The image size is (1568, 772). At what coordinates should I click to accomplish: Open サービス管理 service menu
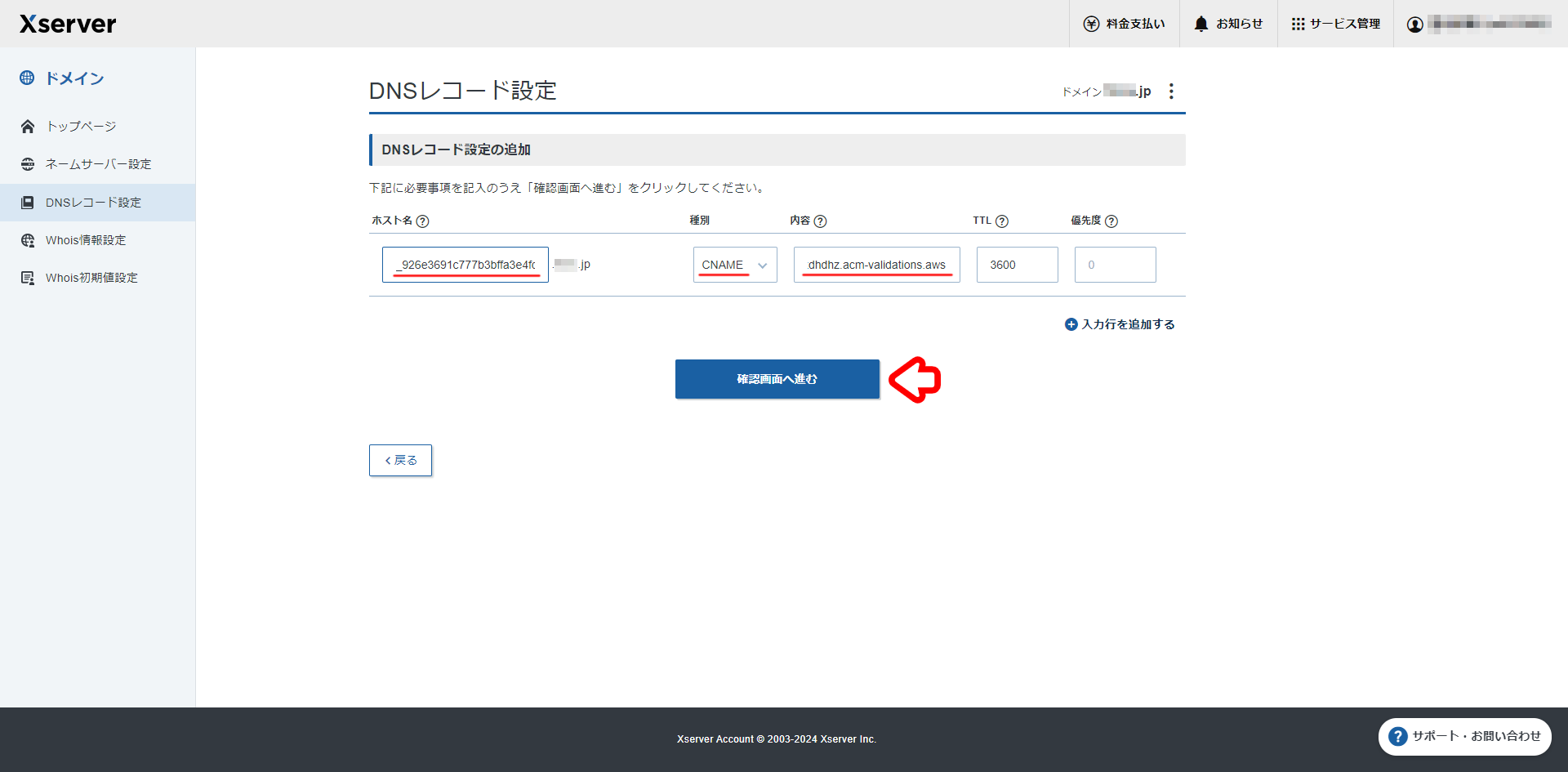click(1335, 24)
